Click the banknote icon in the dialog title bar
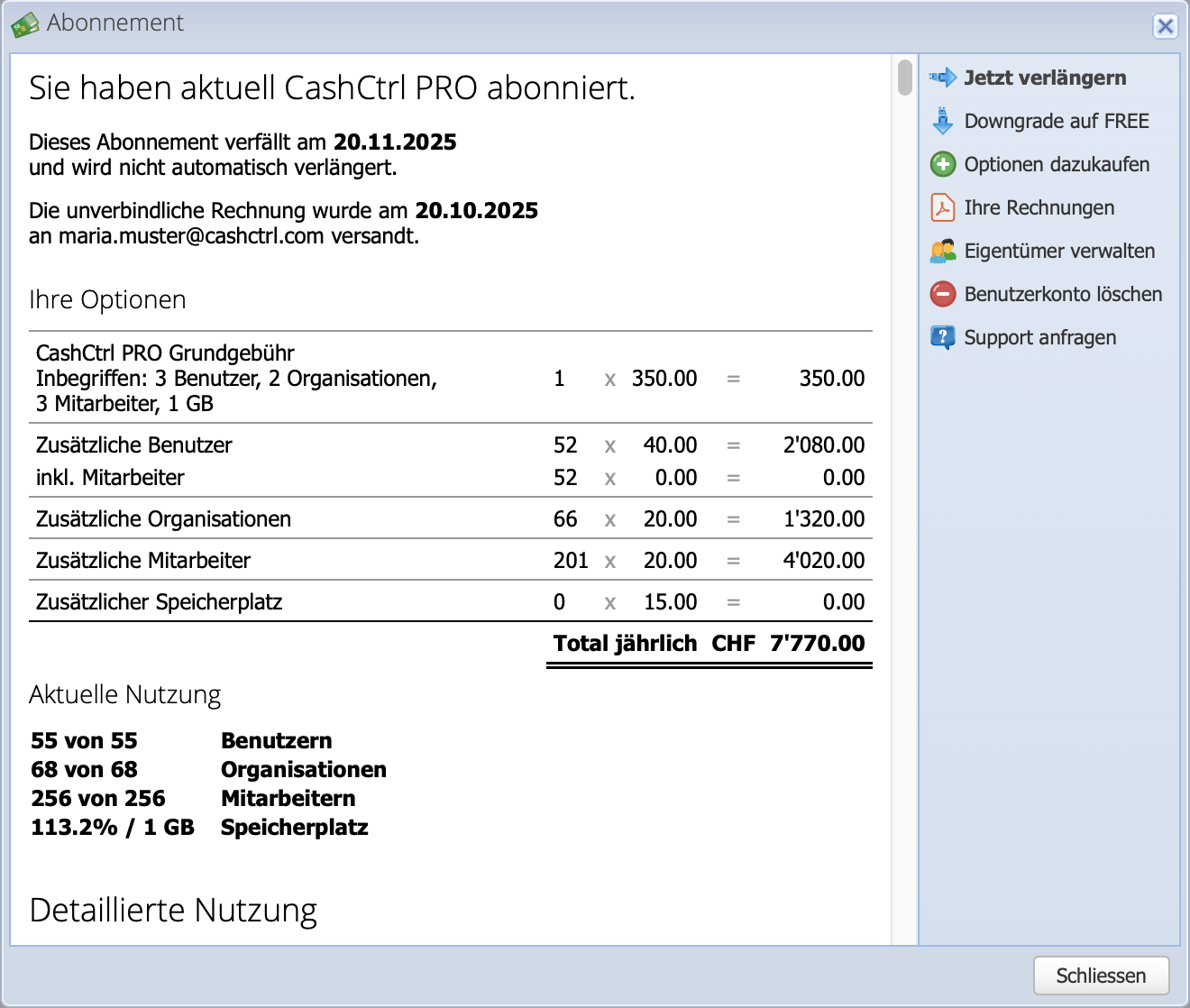The image size is (1190, 1008). coord(26,23)
